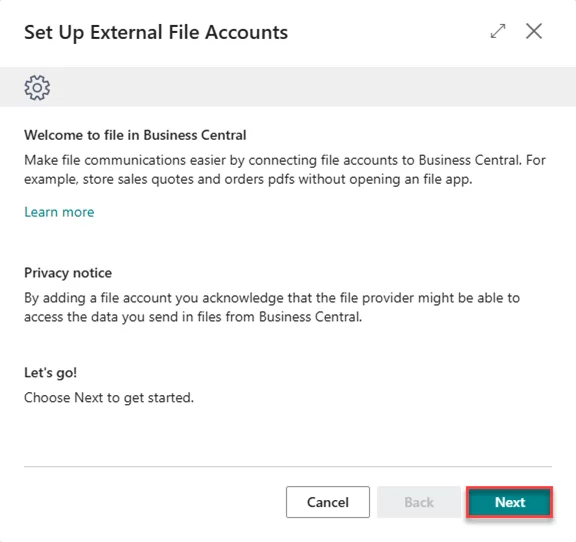The width and height of the screenshot is (576, 542).
Task: Click the Let's go! heading
Action: (51, 373)
